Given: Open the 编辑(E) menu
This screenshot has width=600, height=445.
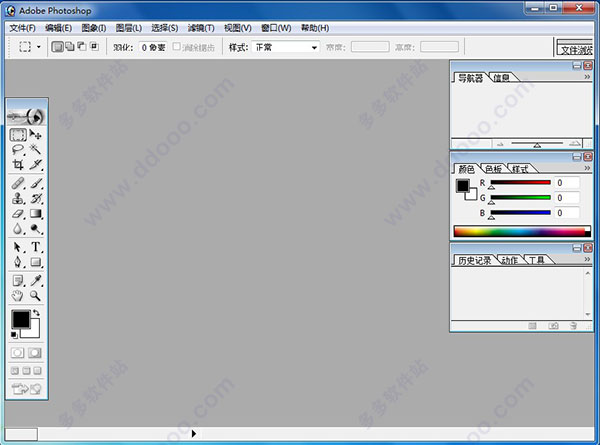Looking at the screenshot, I should coord(58,28).
